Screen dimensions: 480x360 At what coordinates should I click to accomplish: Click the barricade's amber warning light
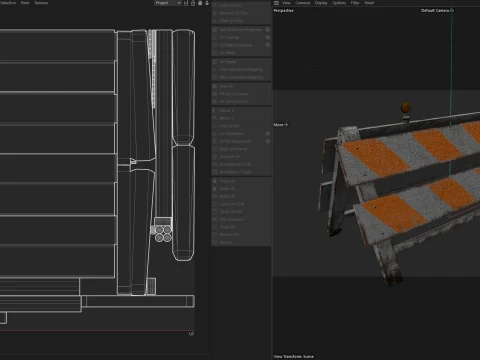(406, 108)
